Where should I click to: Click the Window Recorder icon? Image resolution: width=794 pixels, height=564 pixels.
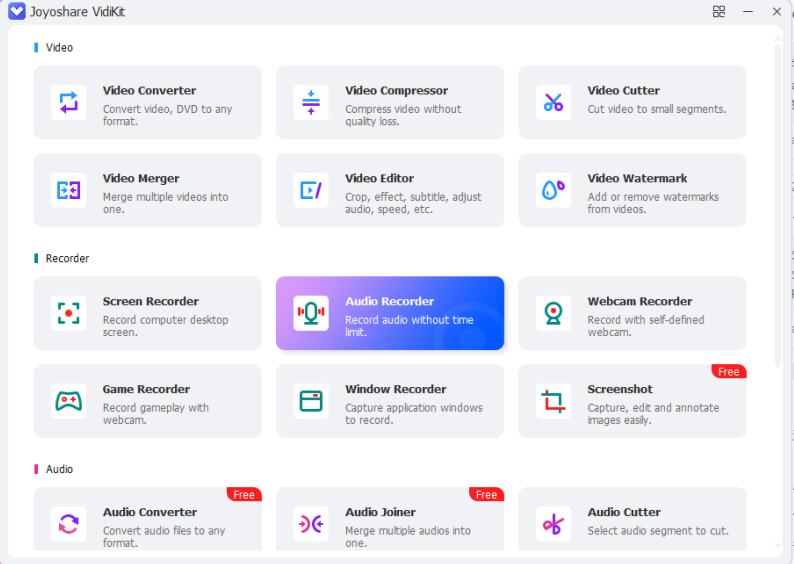[311, 401]
